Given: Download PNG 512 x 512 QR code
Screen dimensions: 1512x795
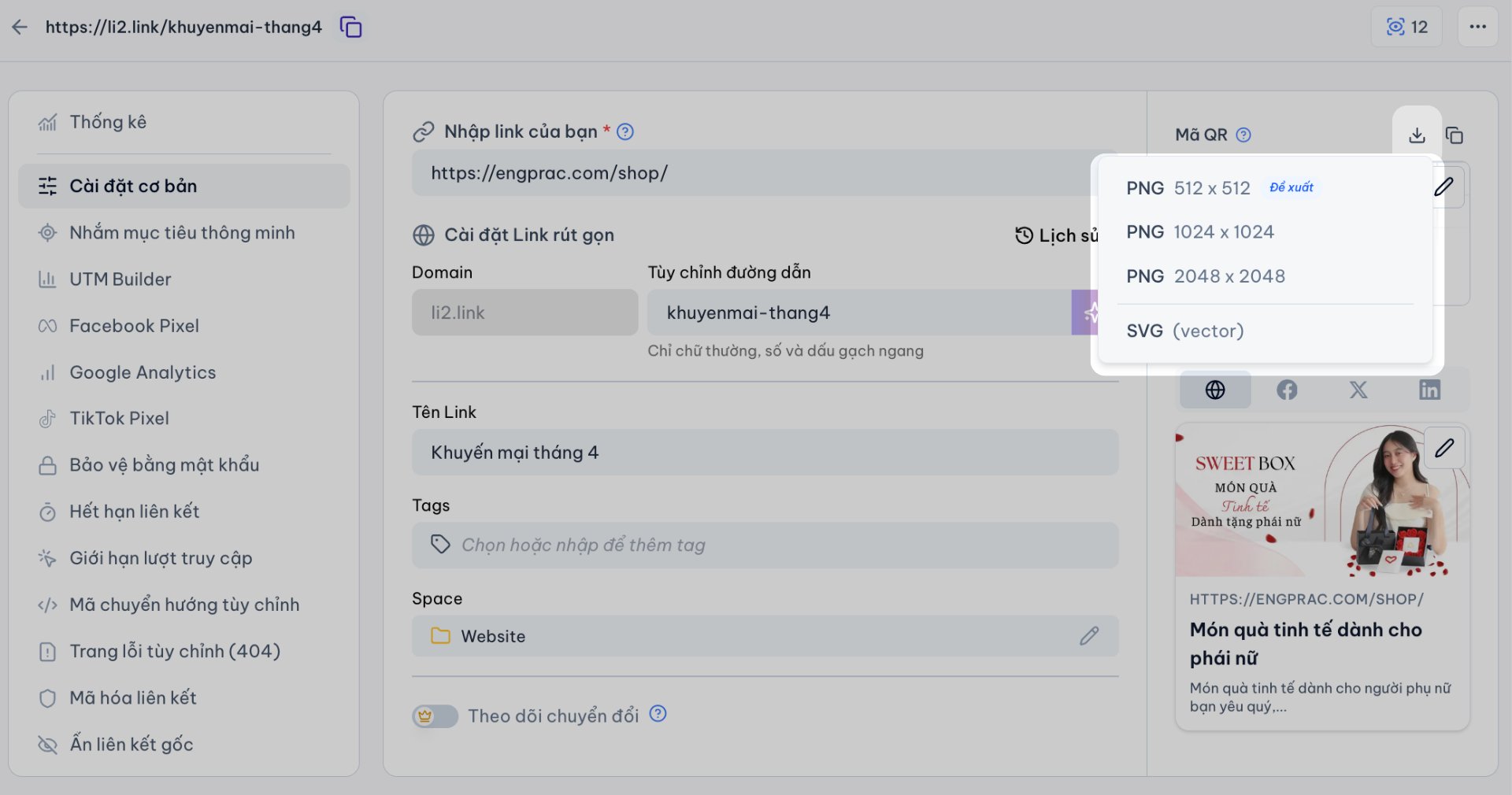Looking at the screenshot, I should (1265, 188).
